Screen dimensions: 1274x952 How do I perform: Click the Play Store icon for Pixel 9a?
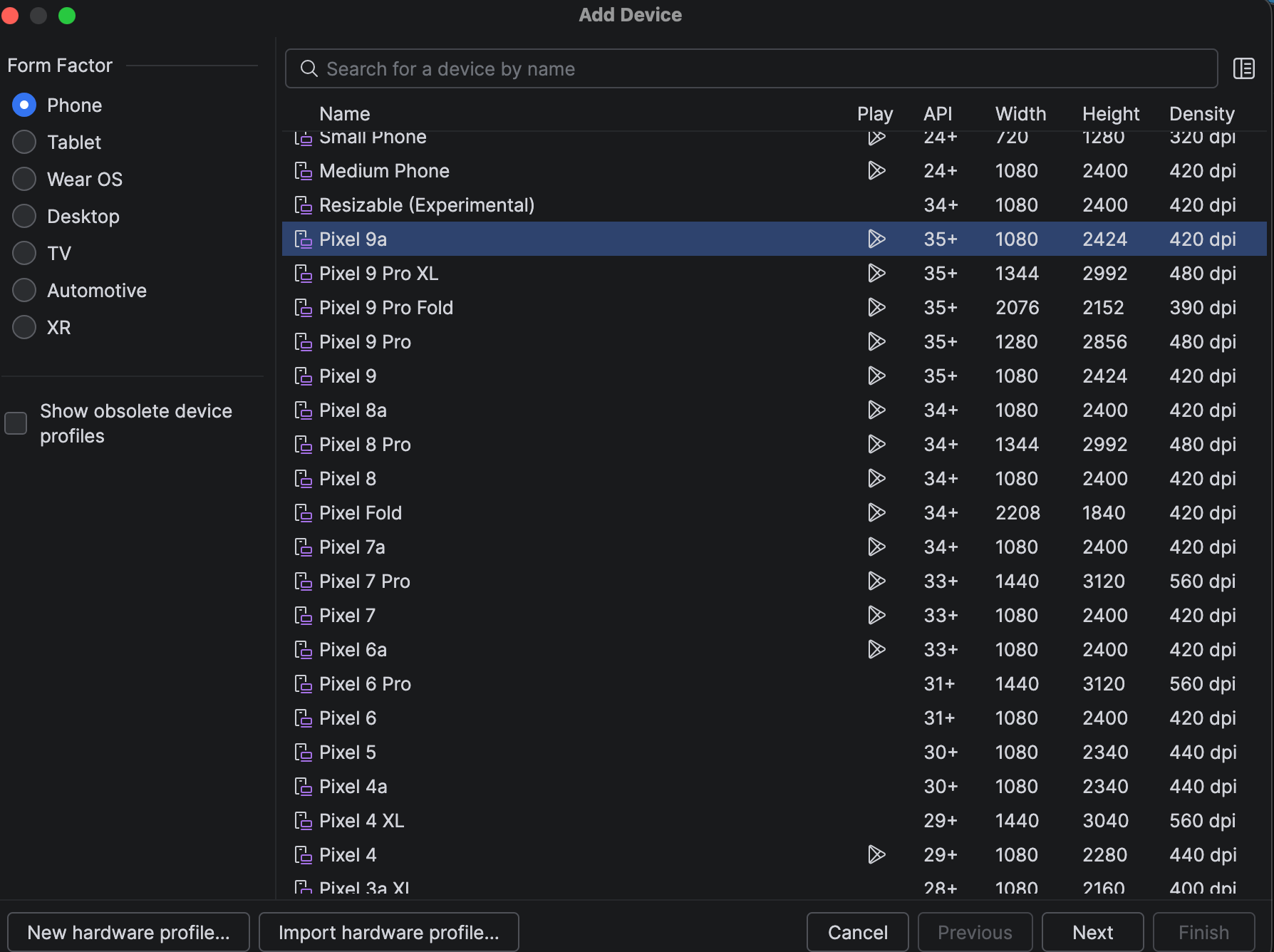[x=876, y=239]
